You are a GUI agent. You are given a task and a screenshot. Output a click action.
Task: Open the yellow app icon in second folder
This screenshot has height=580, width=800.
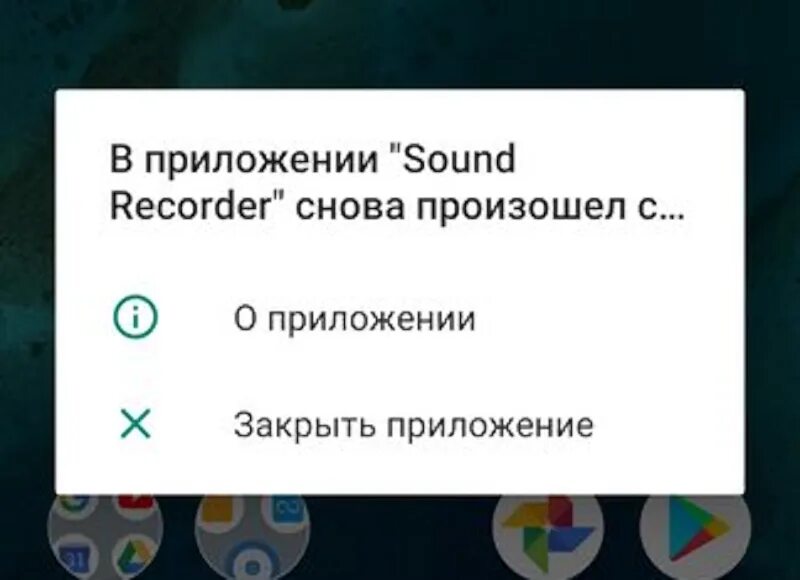click(x=220, y=510)
